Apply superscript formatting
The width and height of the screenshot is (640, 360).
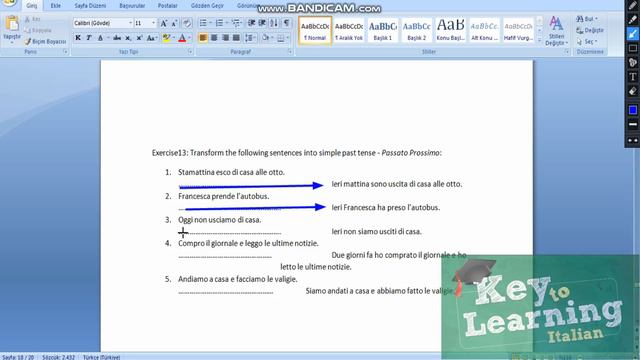(139, 38)
